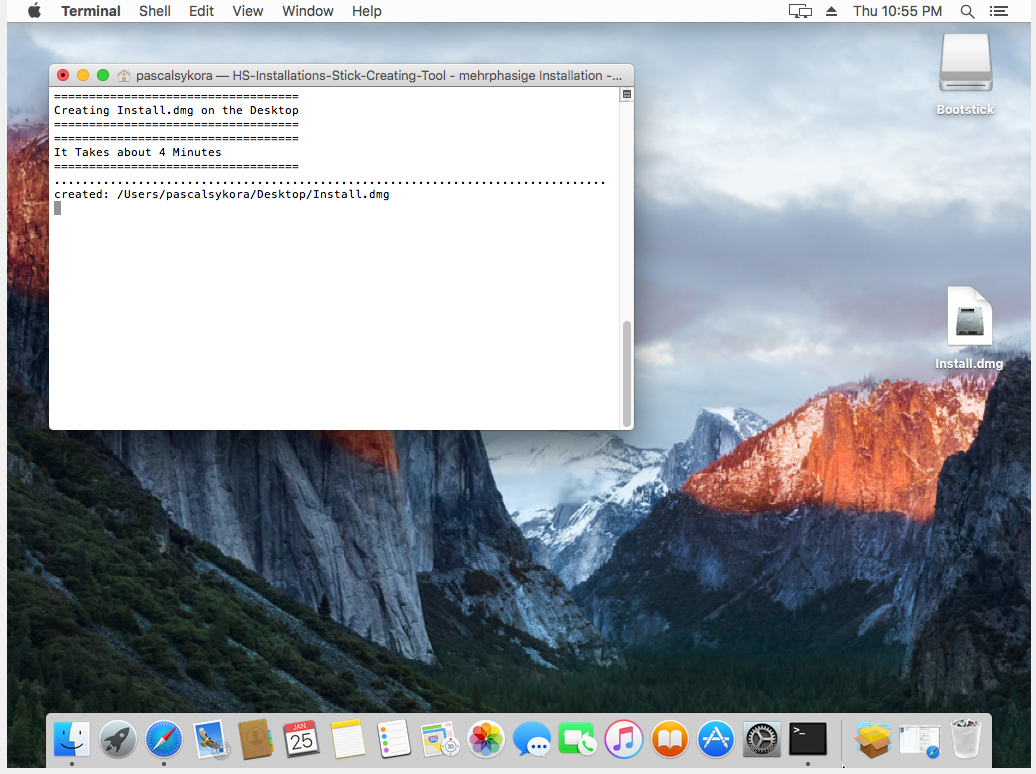1036x774 pixels.
Task: Click the Terminal icon in Dock
Action: click(x=807, y=738)
